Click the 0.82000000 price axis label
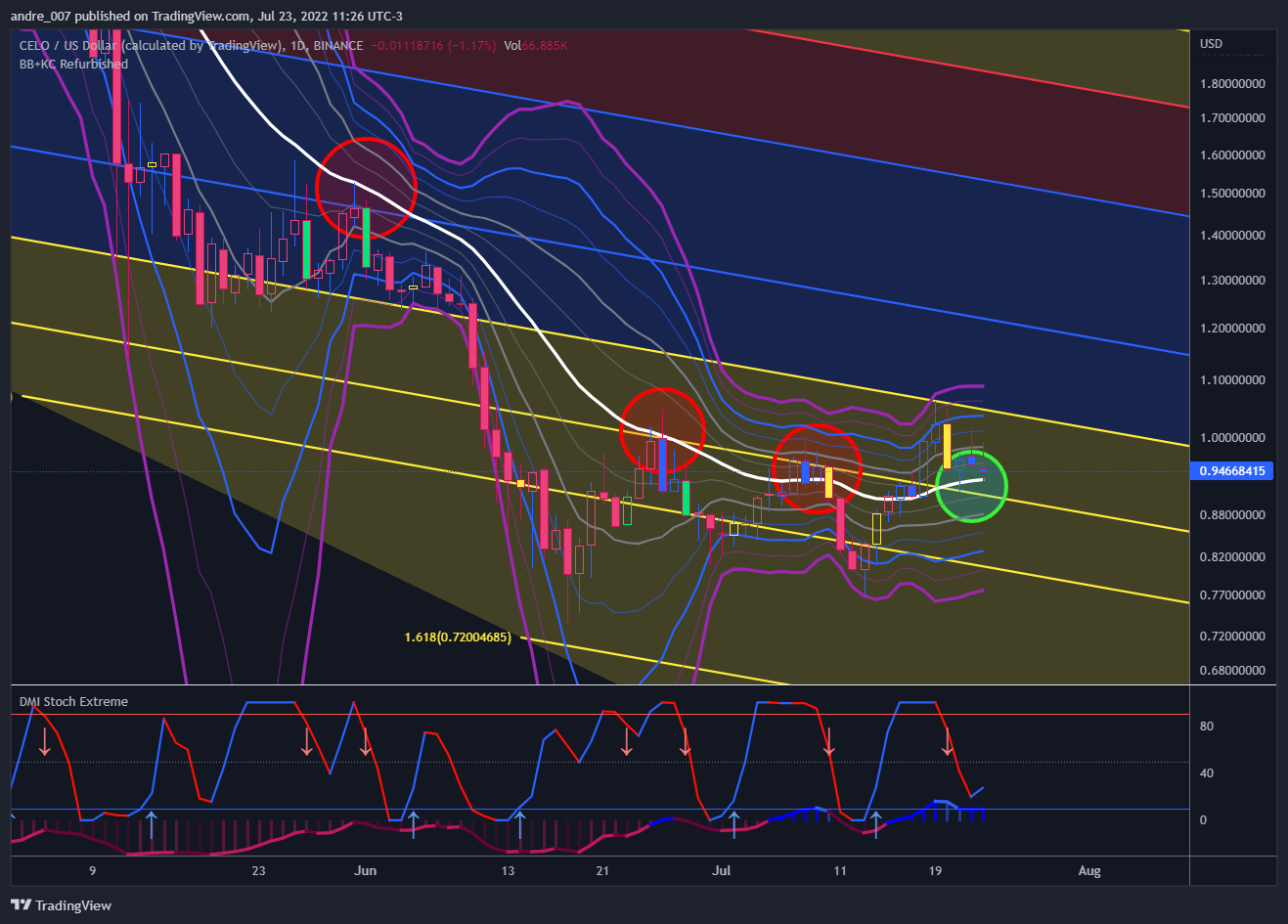Viewport: 1288px width, 924px height. [1232, 557]
